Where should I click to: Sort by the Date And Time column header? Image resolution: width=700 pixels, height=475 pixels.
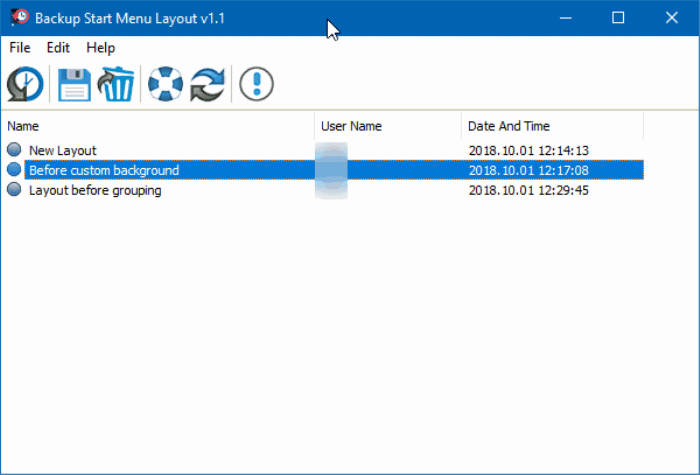click(553, 126)
